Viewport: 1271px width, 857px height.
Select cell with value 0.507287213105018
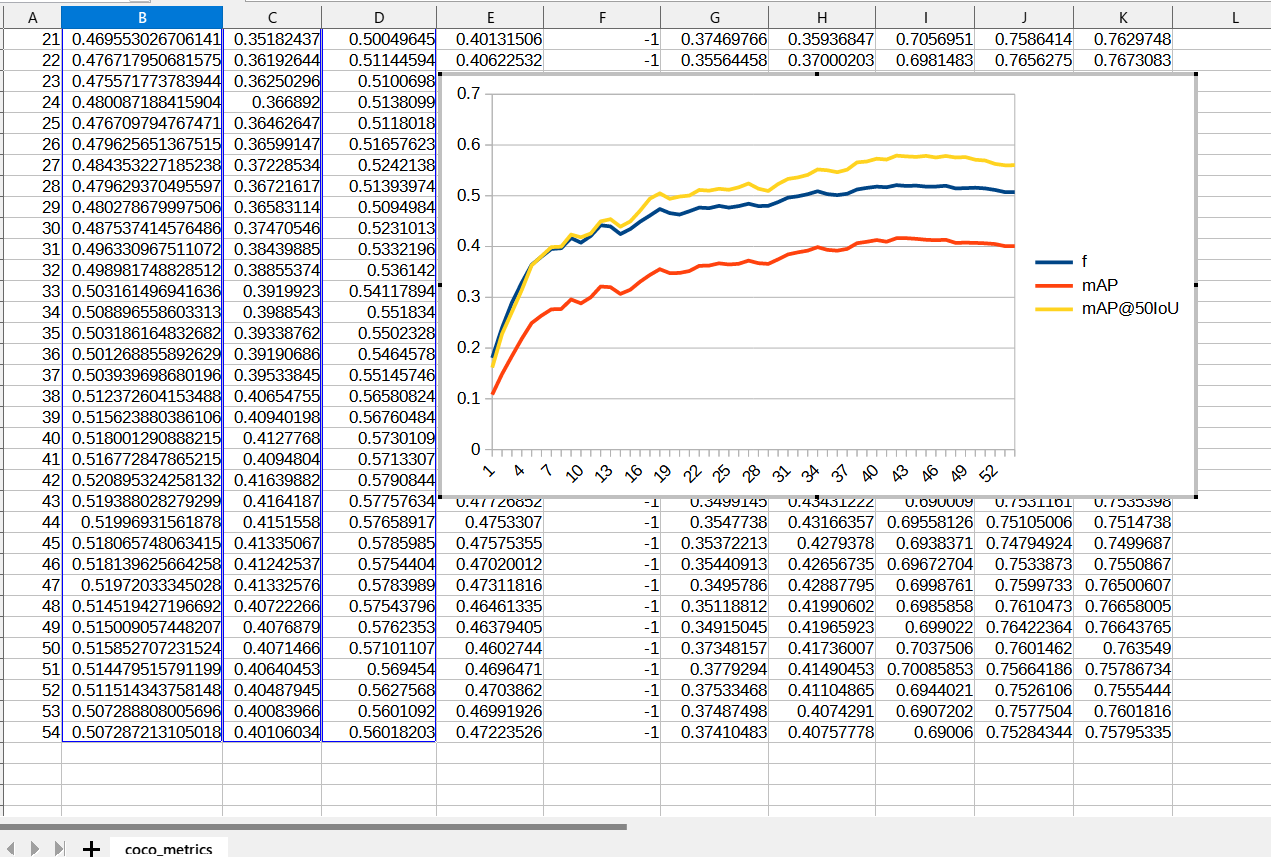pyautogui.click(x=142, y=731)
